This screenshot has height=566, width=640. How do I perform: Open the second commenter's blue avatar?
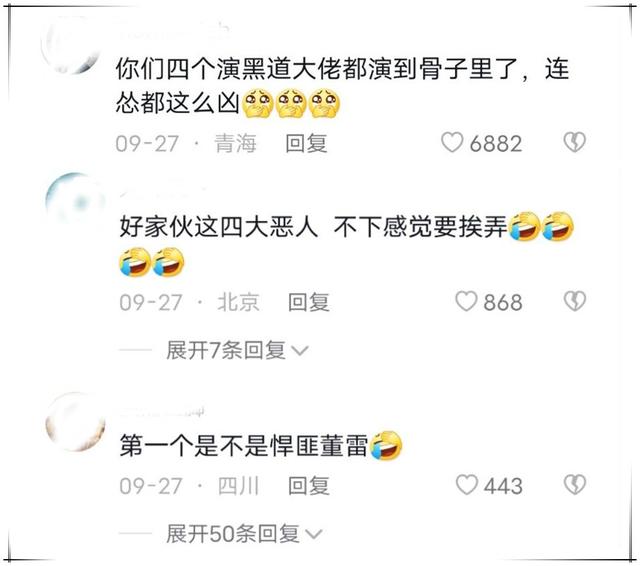[x=76, y=202]
